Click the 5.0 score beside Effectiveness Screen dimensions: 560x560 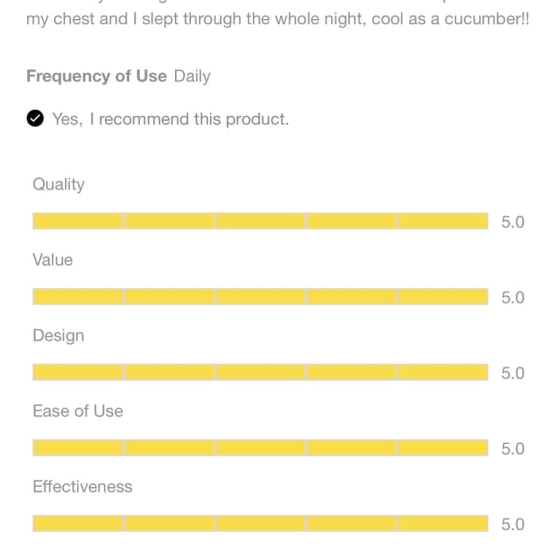[513, 525]
